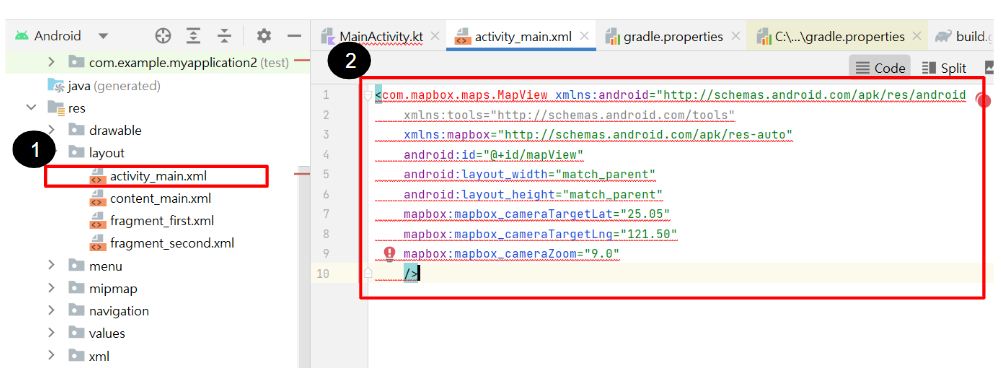Click the menu folder icon
This screenshot has width=1001, height=368.
76,266
